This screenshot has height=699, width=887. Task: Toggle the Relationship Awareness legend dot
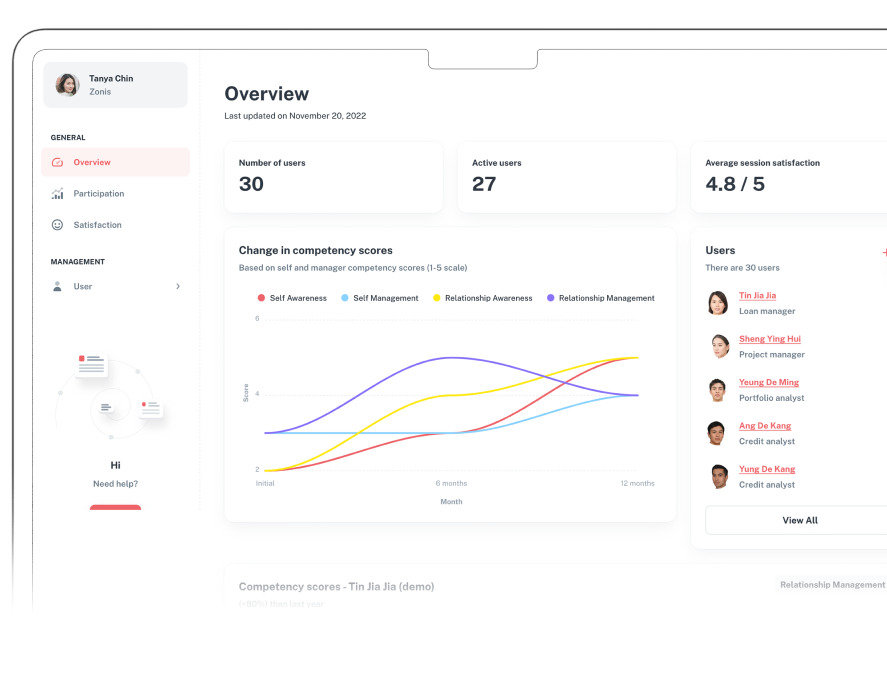[437, 298]
